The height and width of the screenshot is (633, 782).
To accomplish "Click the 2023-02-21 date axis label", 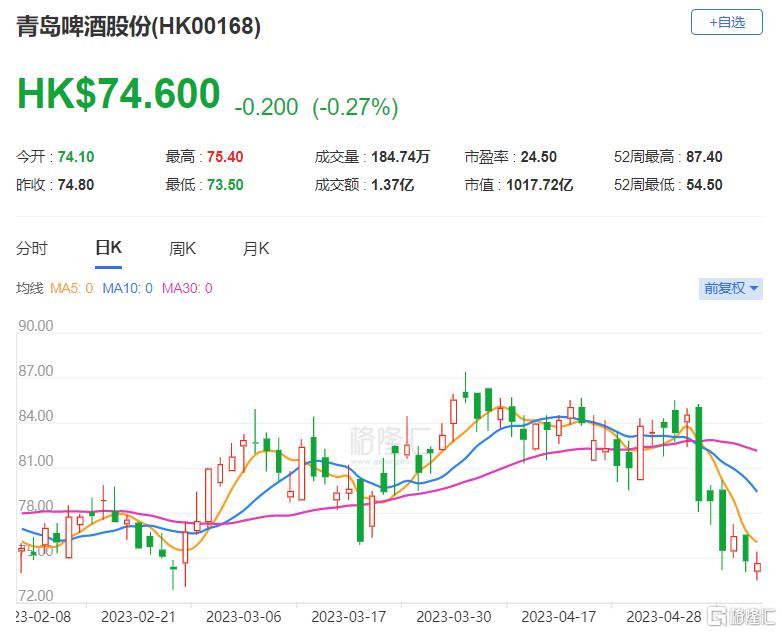I will (139, 617).
